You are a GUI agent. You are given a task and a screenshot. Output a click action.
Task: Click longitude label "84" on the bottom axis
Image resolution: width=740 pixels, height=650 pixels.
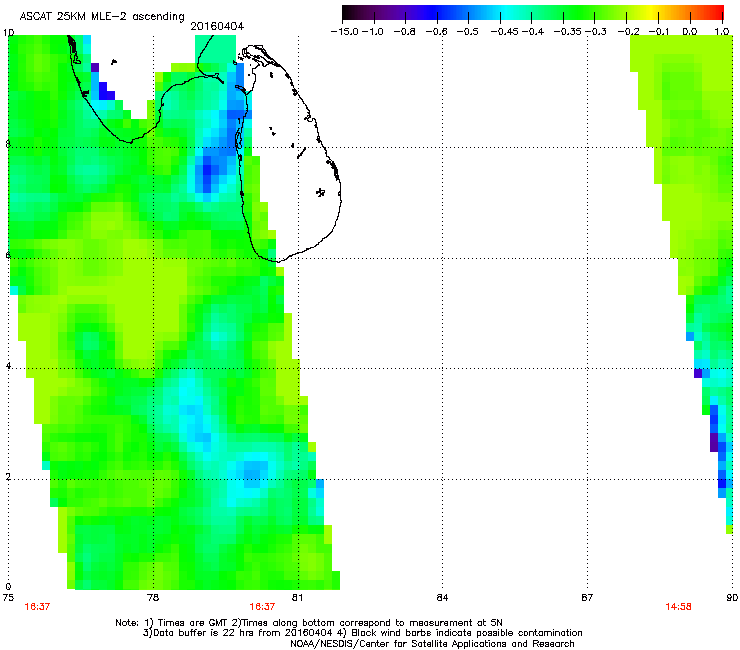click(x=442, y=598)
